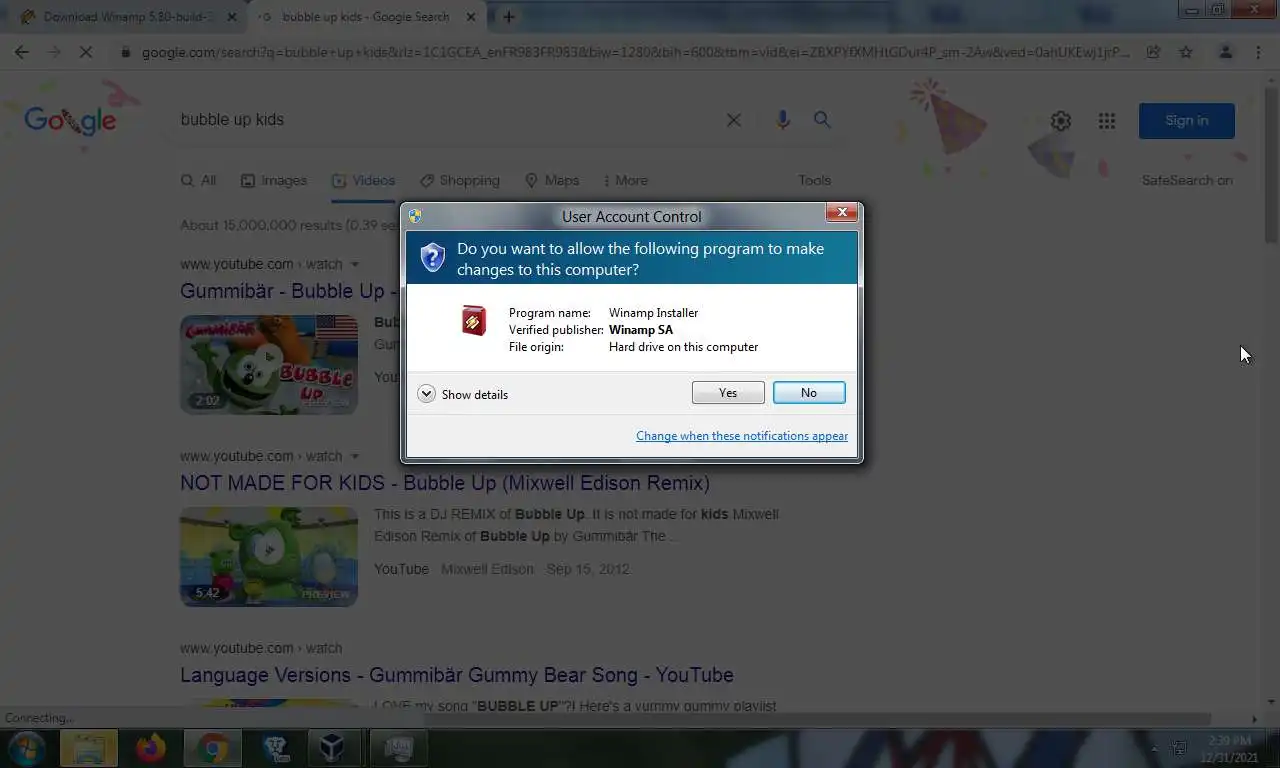
Task: Open the Google apps grid
Action: pos(1107,121)
